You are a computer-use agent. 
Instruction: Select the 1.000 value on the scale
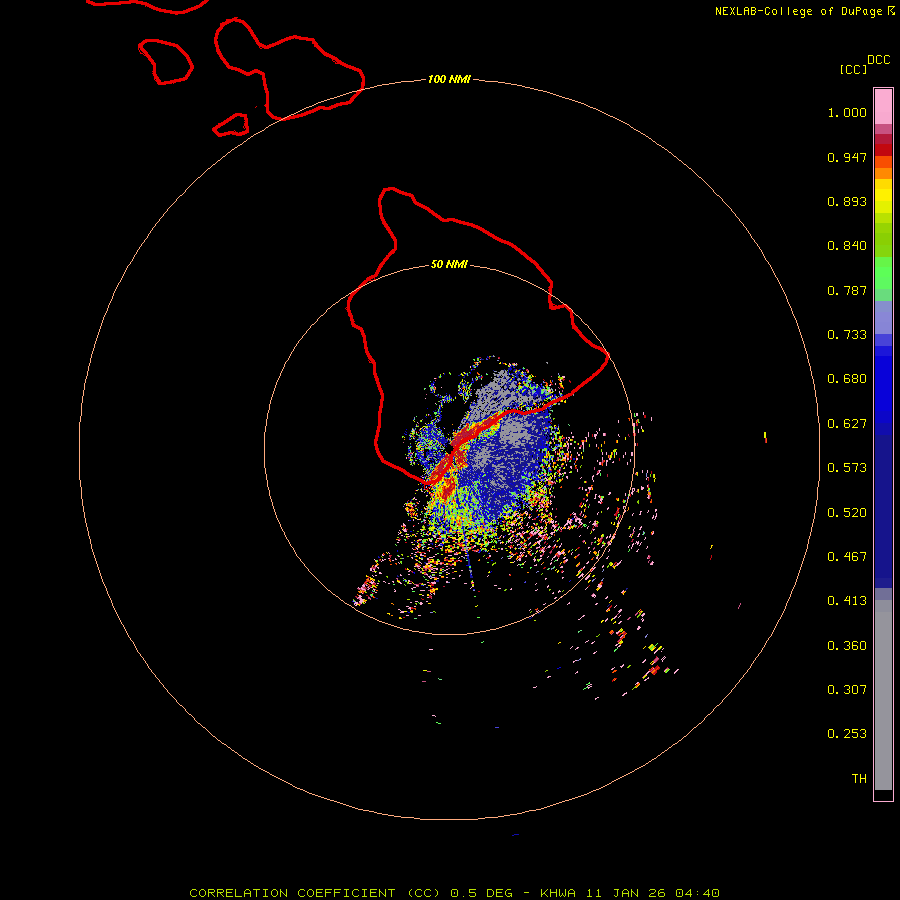tap(847, 112)
